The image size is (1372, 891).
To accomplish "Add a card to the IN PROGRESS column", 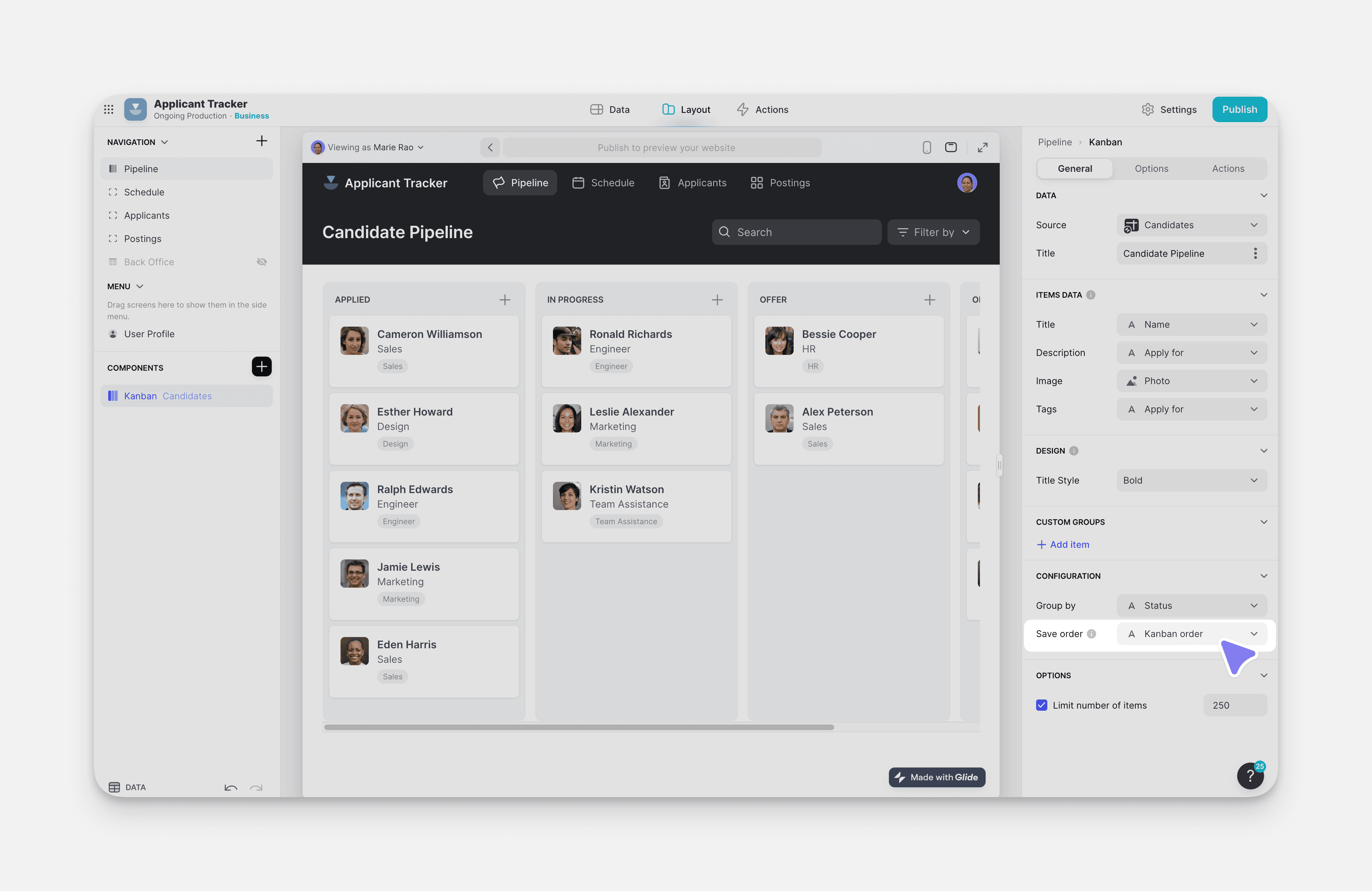I will click(717, 300).
